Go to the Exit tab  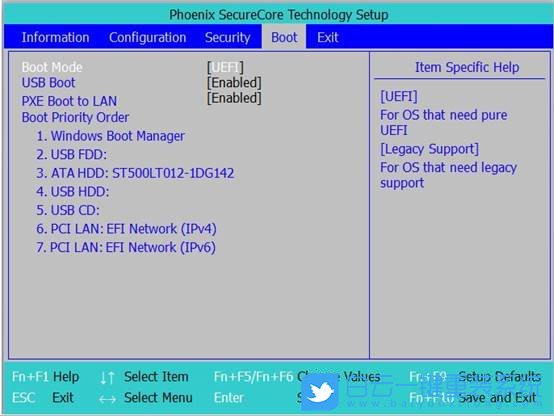pos(328,37)
